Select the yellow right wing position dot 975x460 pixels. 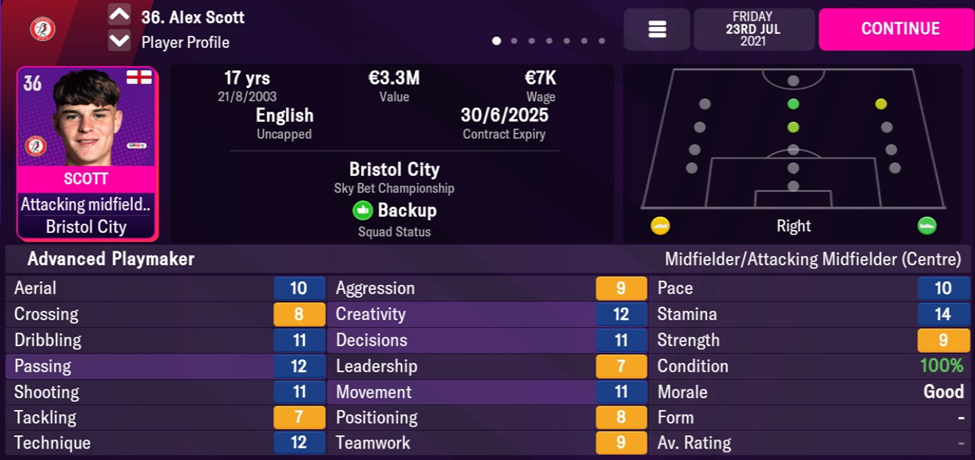pyautogui.click(x=880, y=104)
